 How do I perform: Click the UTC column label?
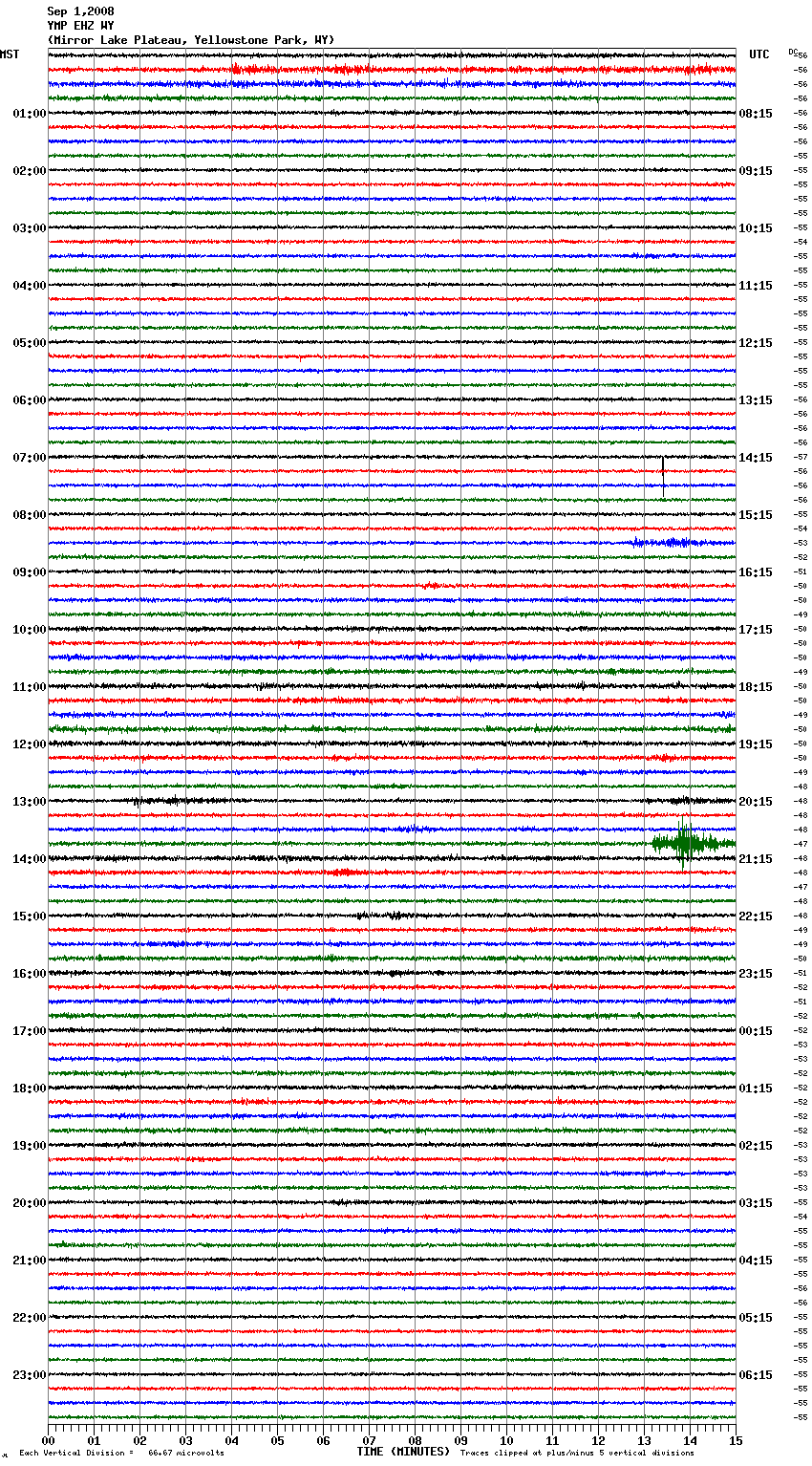(759, 54)
